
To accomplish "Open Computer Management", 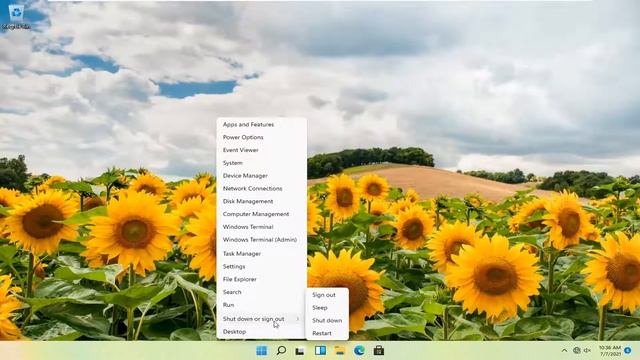I will click(262, 214).
